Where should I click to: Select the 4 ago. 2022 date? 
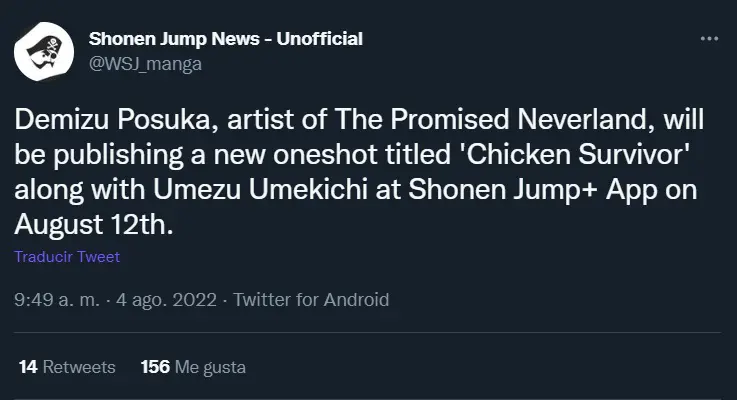[x=166, y=299]
